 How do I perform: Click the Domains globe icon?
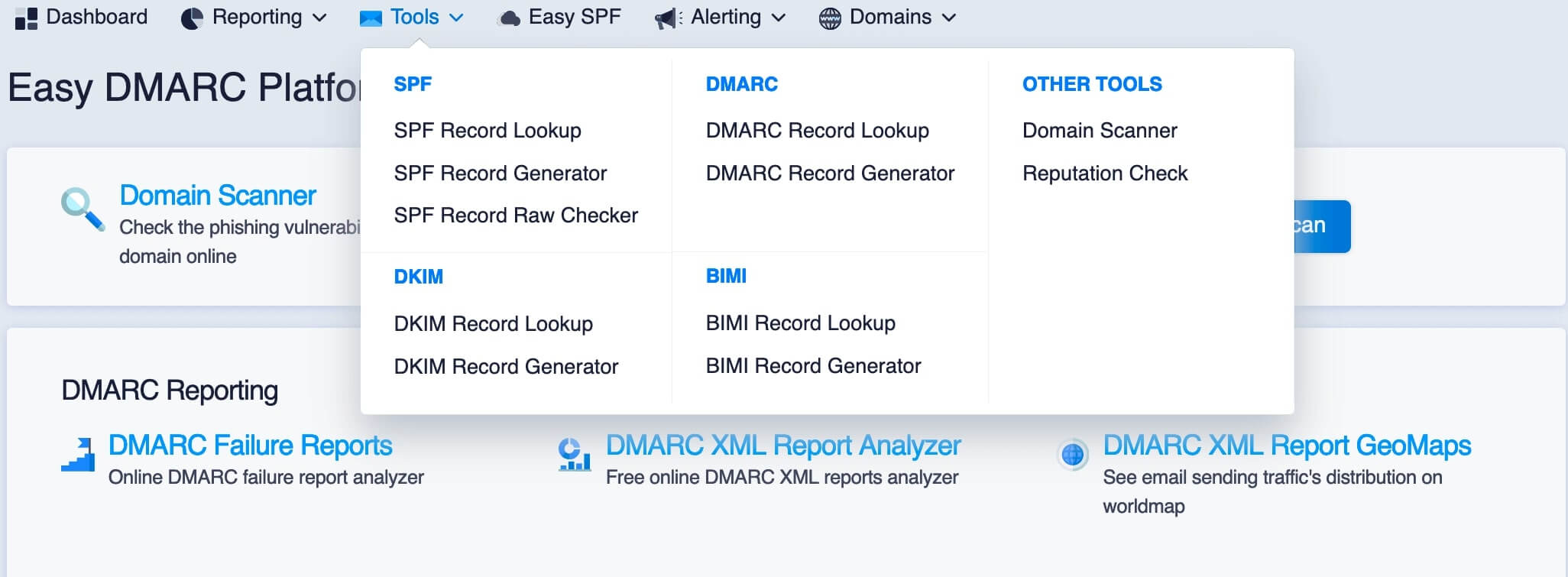click(x=830, y=18)
